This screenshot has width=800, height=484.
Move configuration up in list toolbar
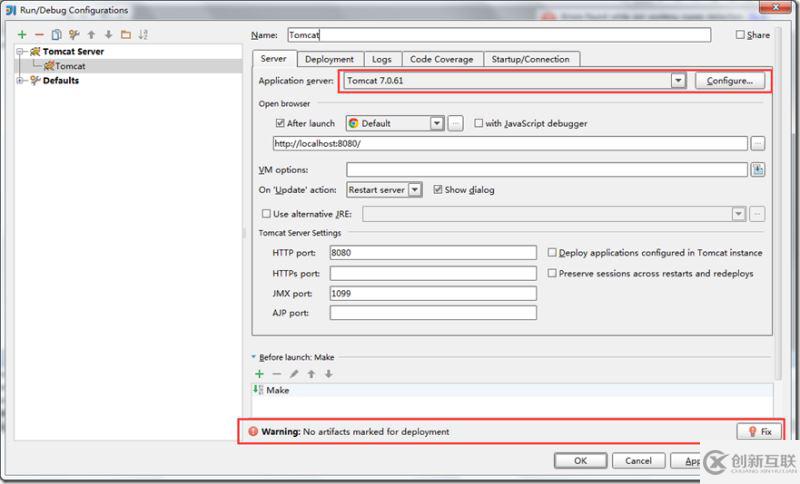coord(91,34)
